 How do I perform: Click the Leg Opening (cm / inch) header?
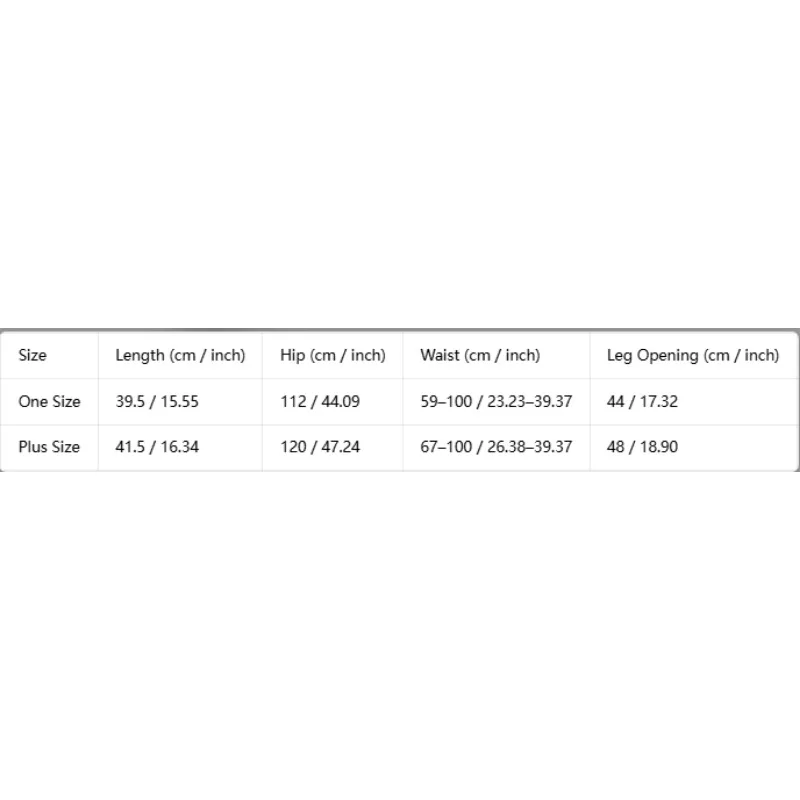[x=693, y=355]
